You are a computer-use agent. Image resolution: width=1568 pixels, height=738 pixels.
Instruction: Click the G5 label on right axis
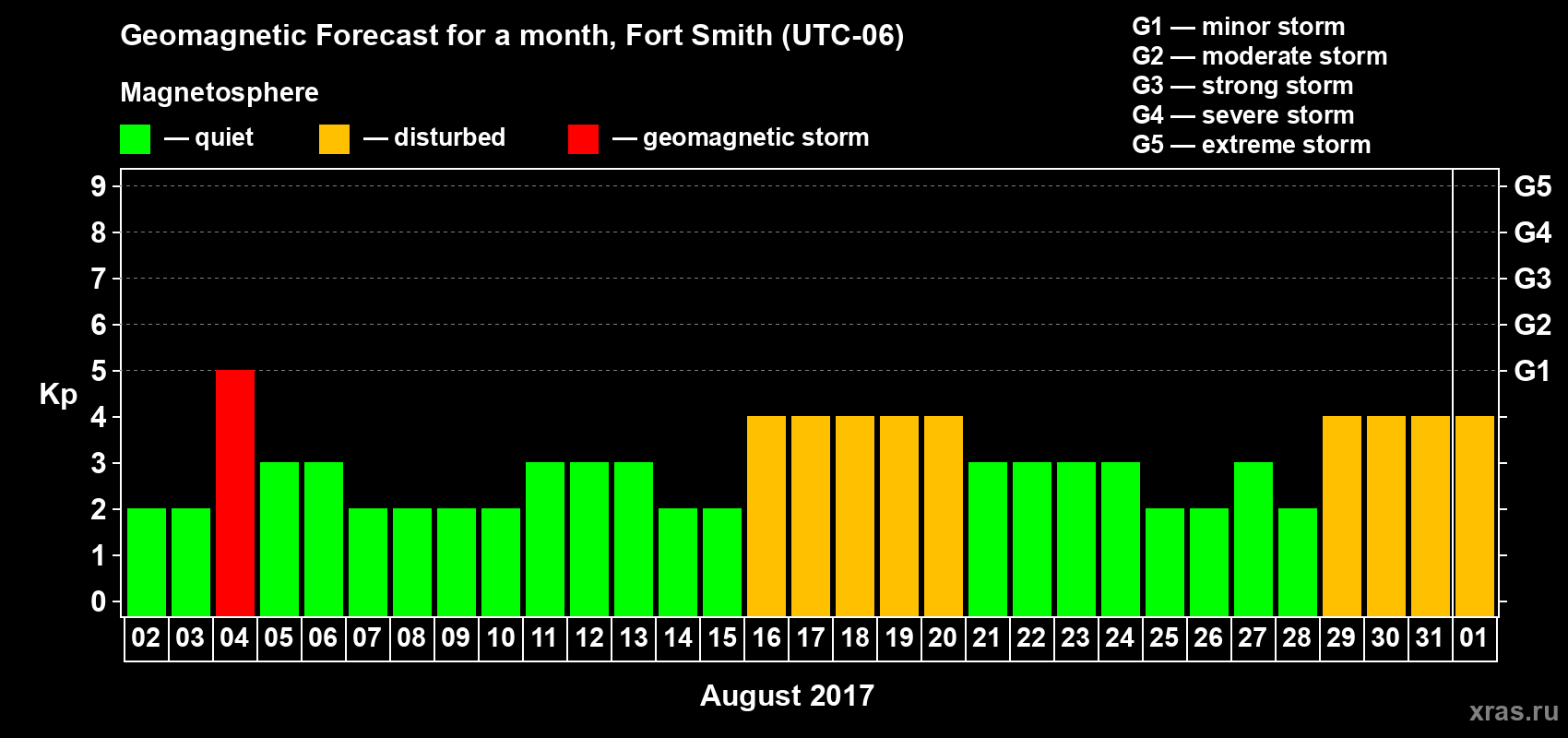[1532, 186]
